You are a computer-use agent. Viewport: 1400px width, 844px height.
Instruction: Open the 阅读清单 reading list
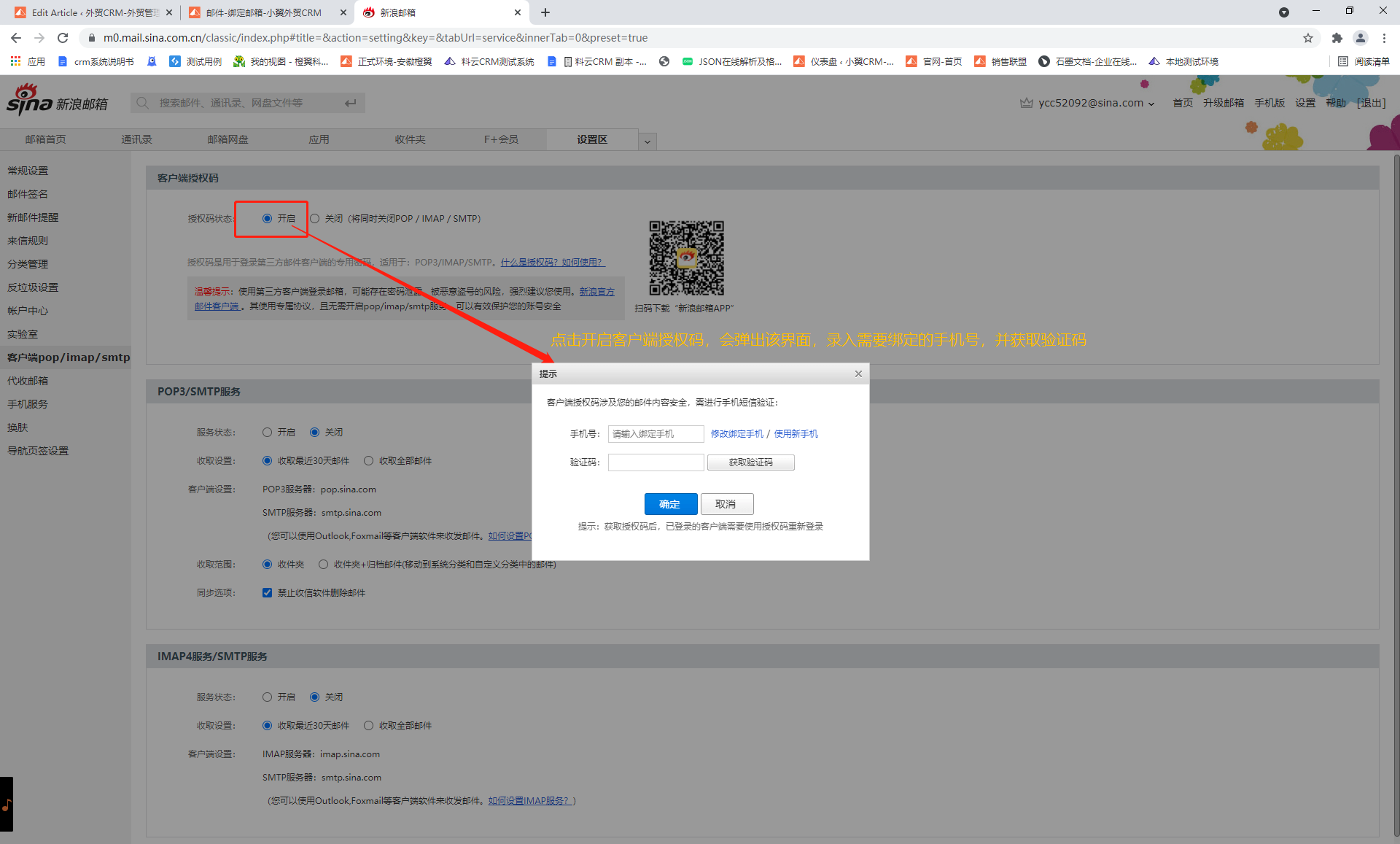[x=1364, y=61]
